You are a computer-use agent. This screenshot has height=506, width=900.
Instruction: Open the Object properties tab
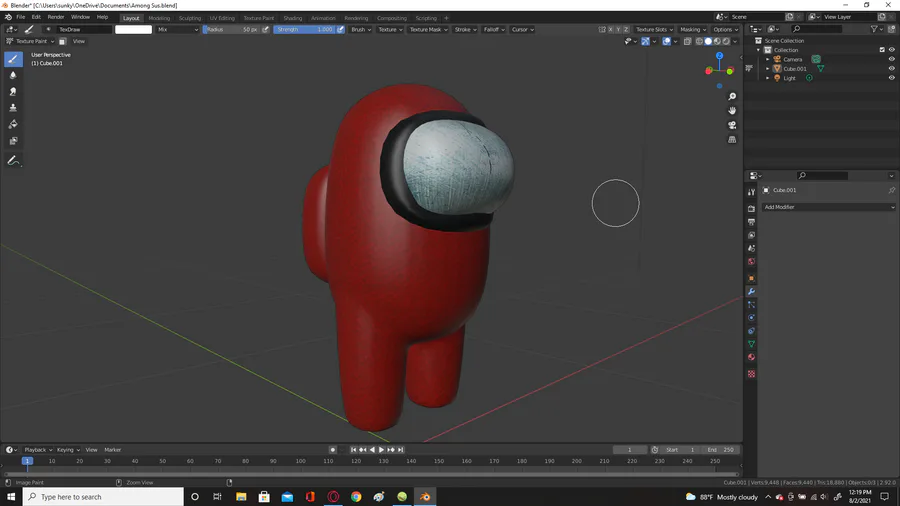click(751, 278)
